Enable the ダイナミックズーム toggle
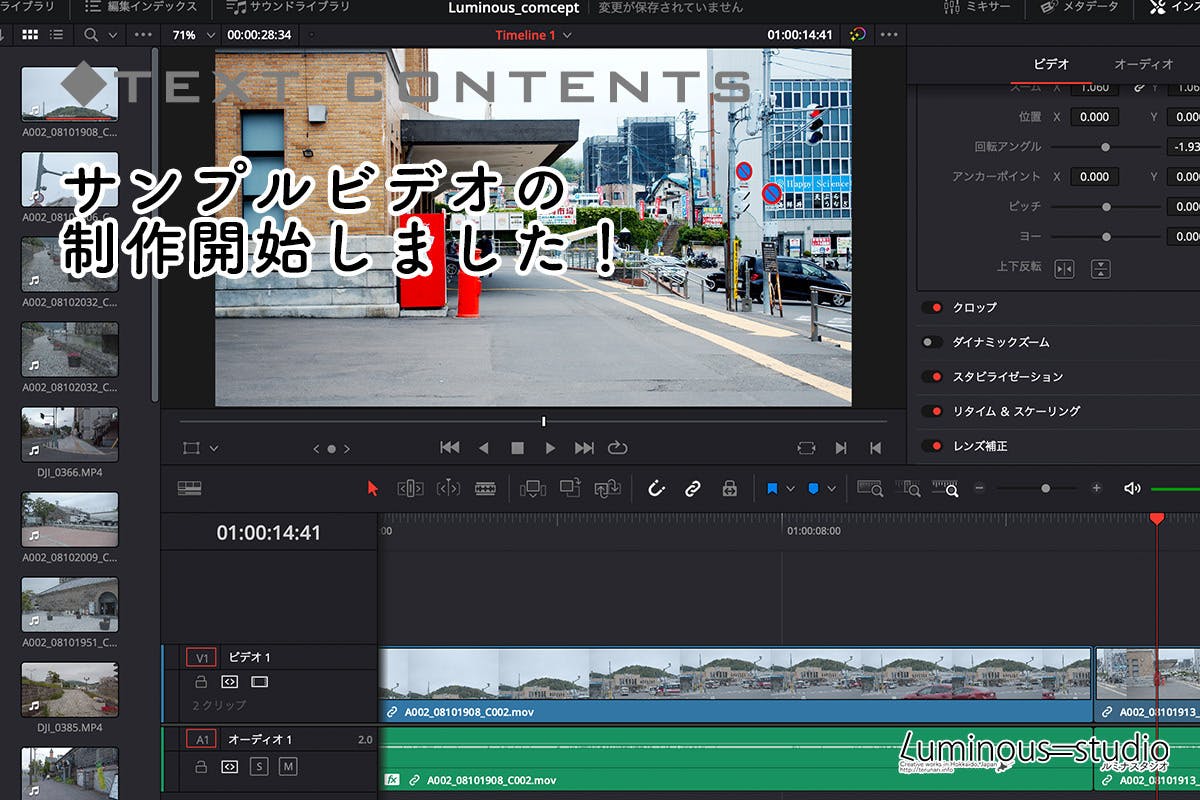The height and width of the screenshot is (800, 1200). [932, 342]
